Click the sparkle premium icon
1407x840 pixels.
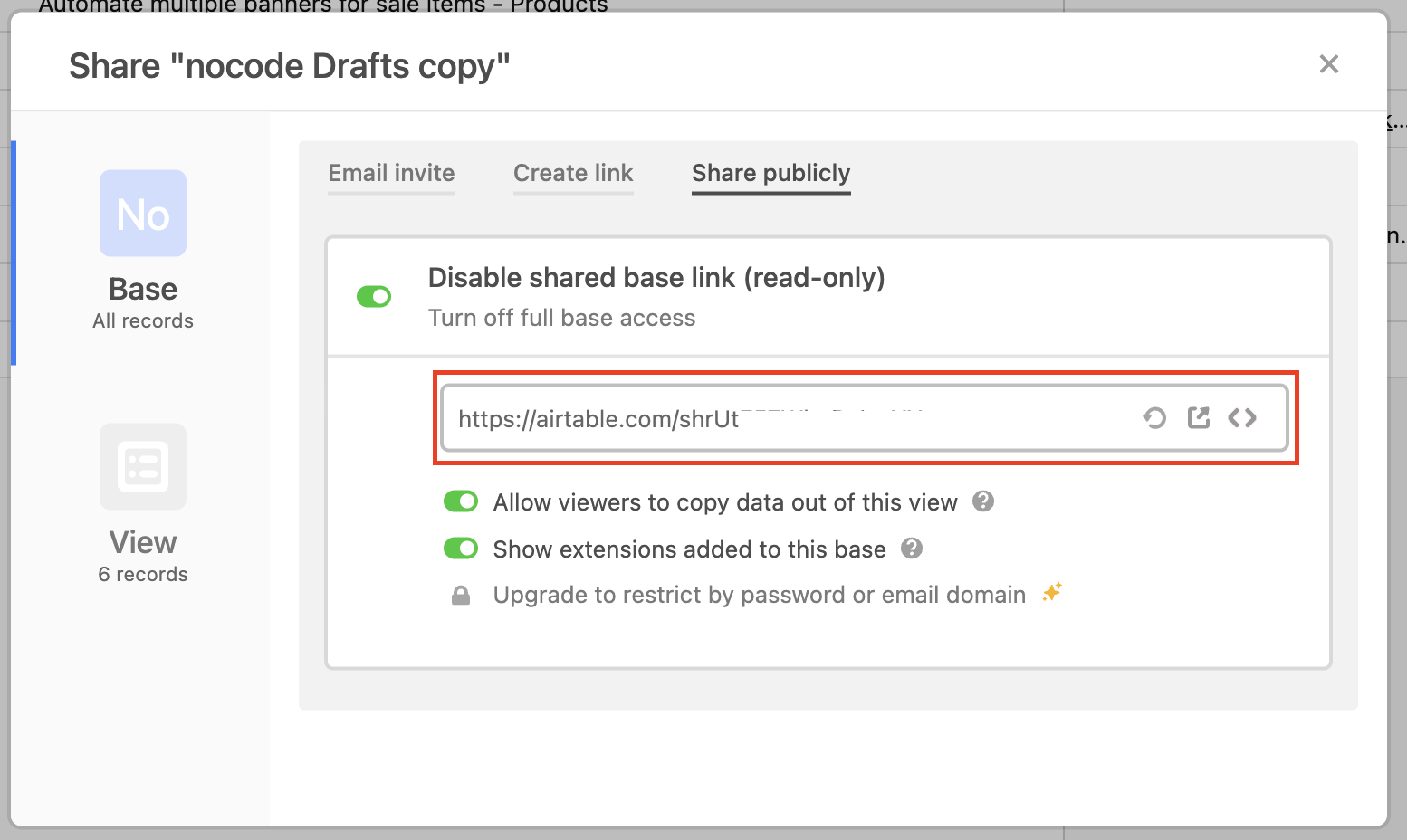tap(1052, 593)
